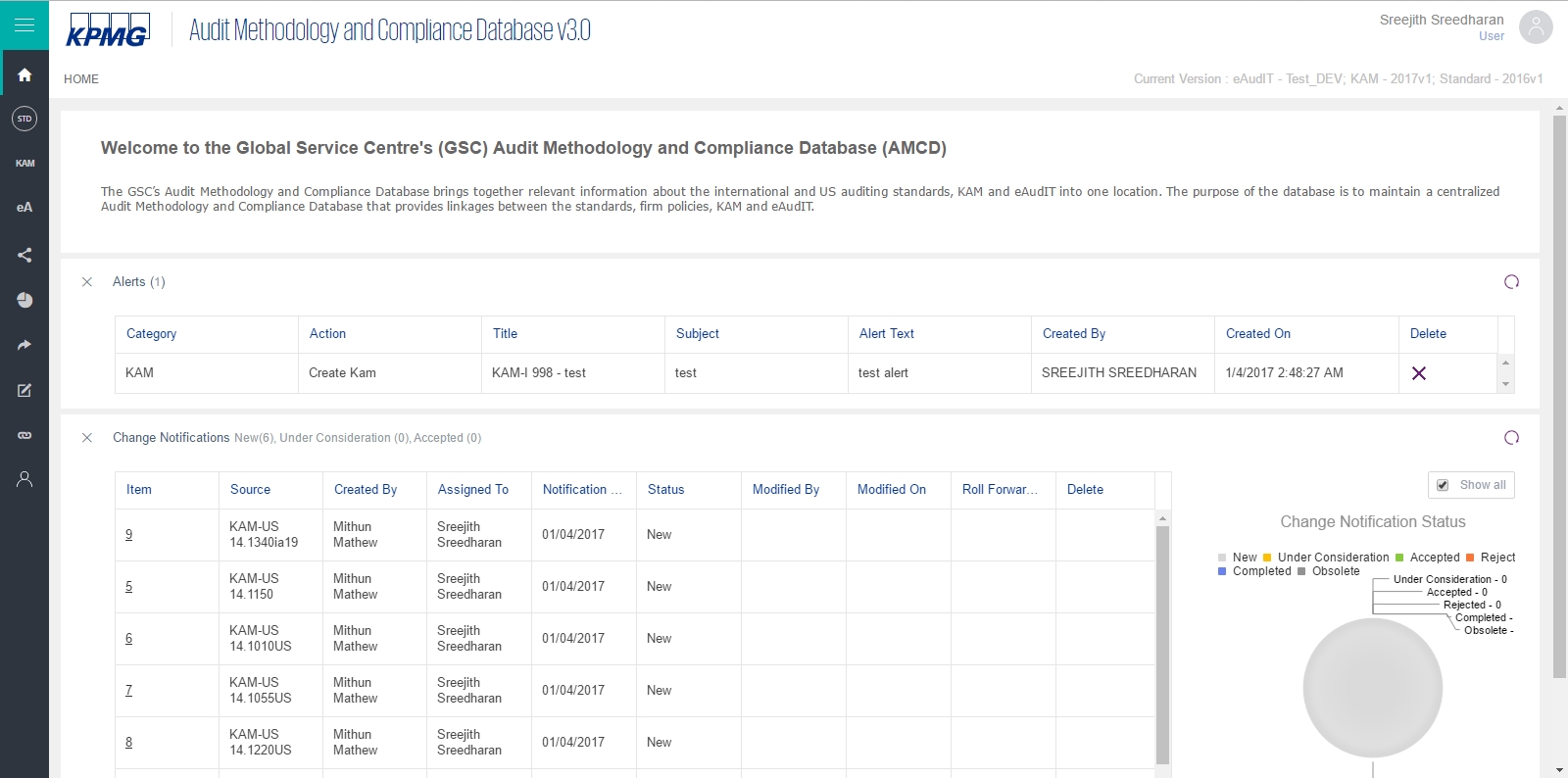Viewport: 1568px width, 778px height.
Task: Select the KAM-US 14.1010US source cell
Action: coord(270,639)
